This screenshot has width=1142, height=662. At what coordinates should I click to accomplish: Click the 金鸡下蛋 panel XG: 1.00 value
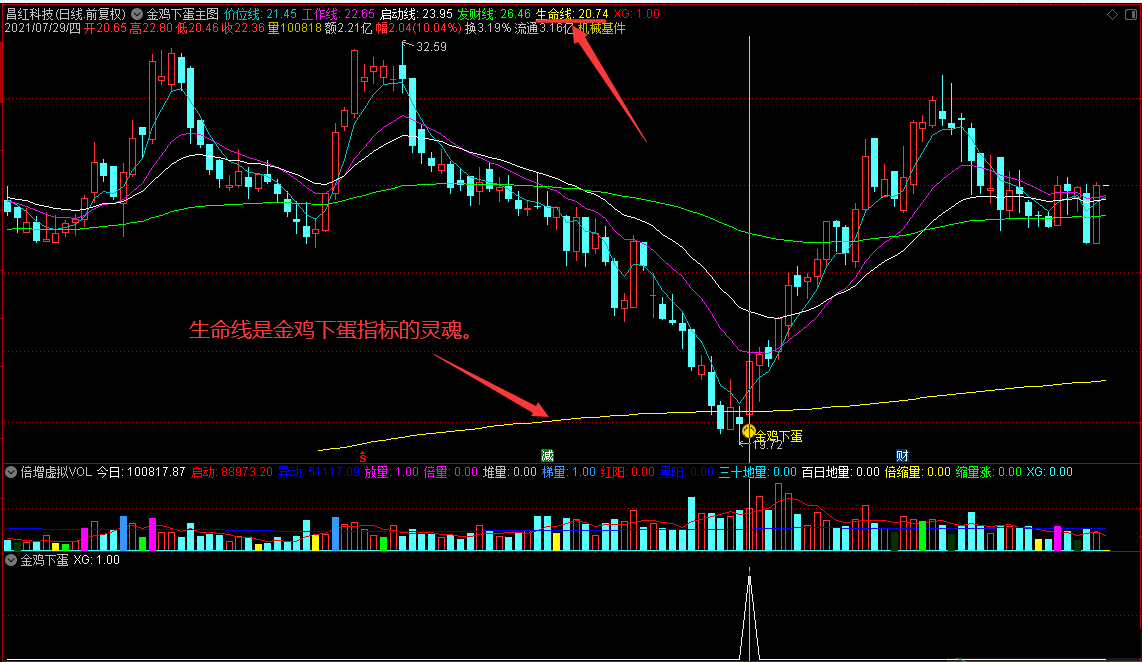(96, 560)
